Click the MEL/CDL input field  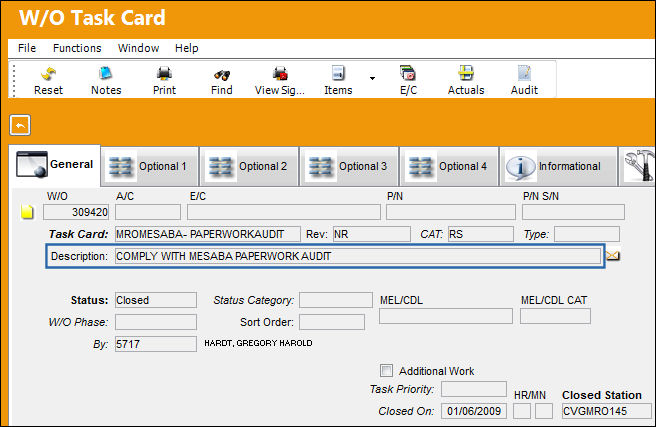pos(446,316)
